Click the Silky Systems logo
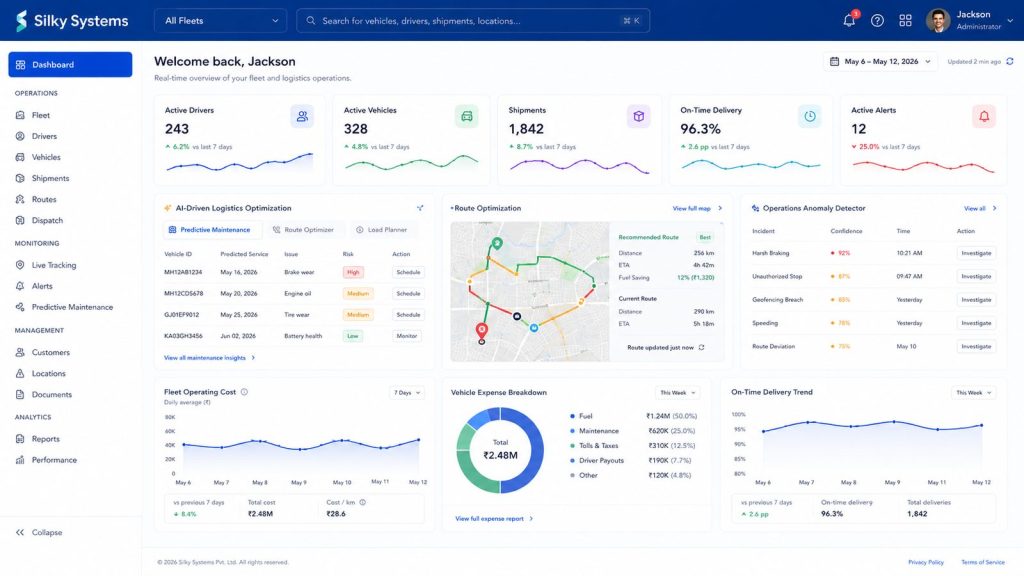1024x576 pixels. (x=72, y=21)
